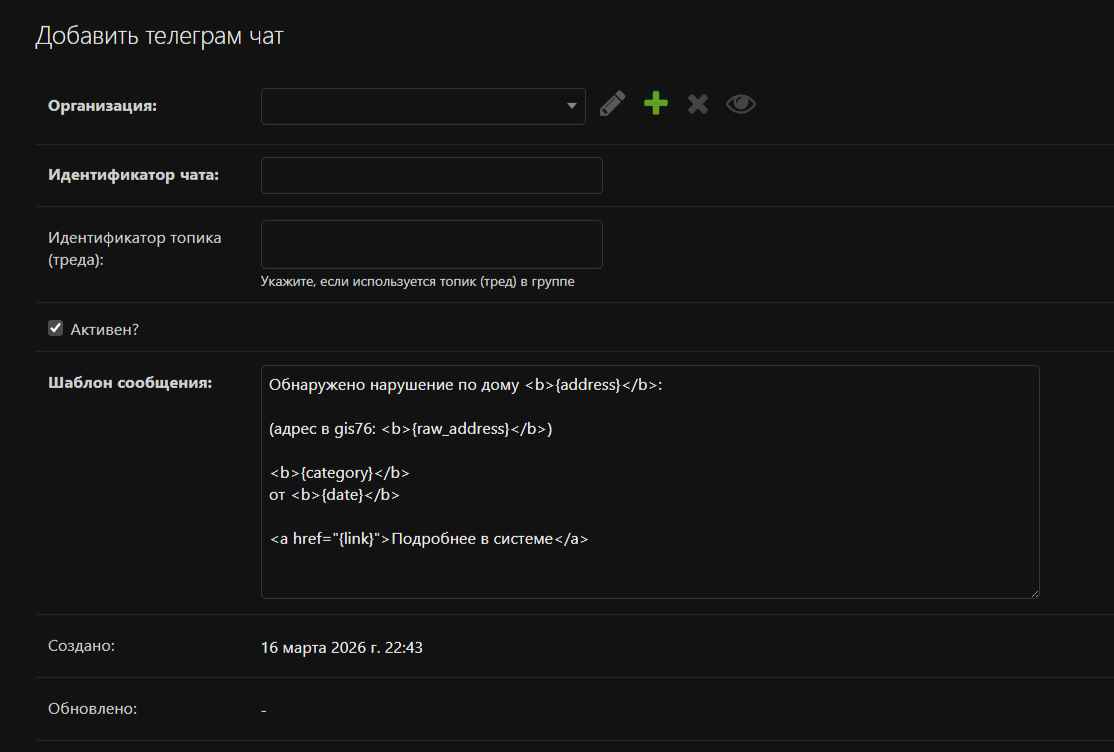Click the pencil icon to edit organization
The image size is (1114, 752).
tap(613, 104)
